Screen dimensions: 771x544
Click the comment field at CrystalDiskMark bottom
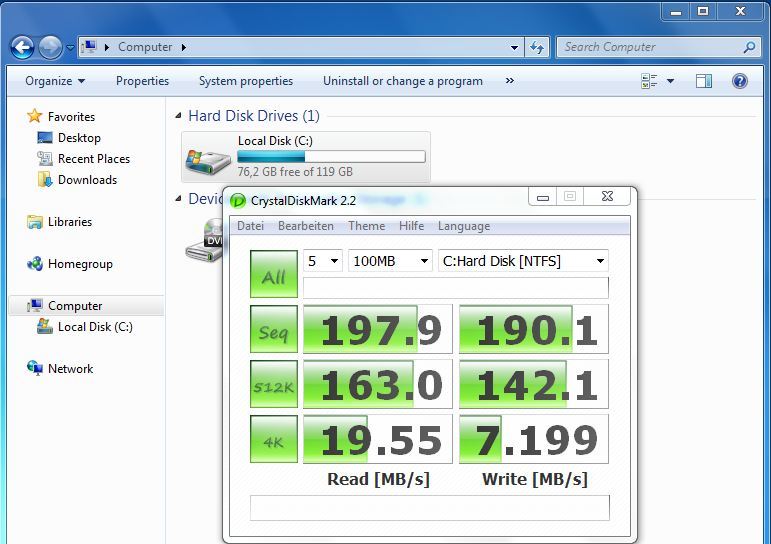click(x=430, y=508)
